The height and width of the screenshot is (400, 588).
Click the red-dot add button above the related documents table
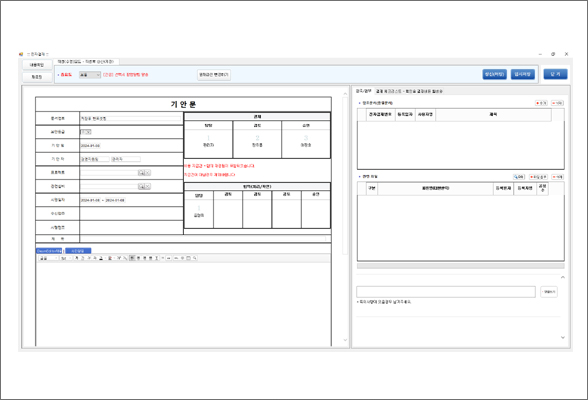pos(541,103)
